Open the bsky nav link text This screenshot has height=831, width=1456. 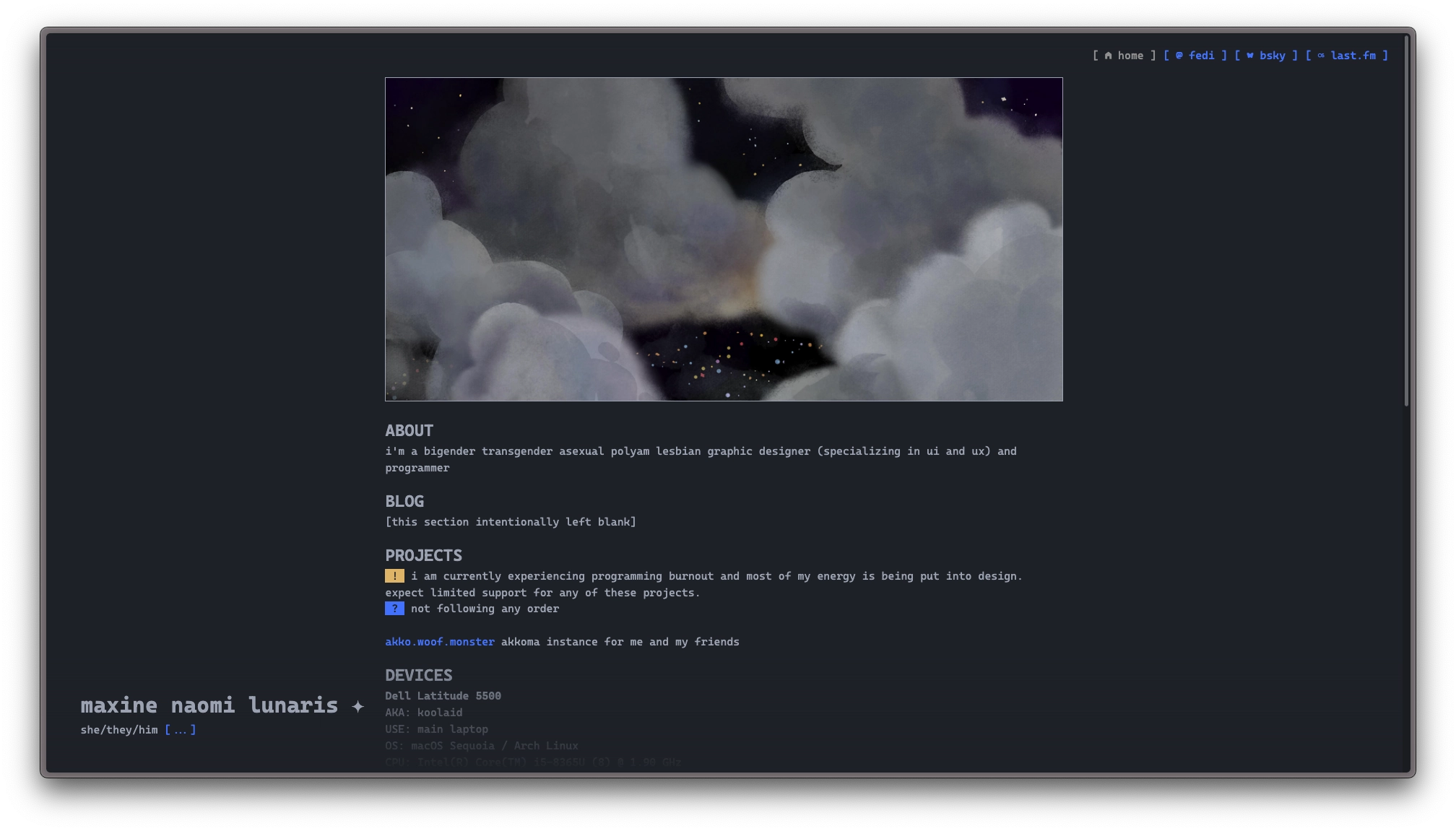(x=1273, y=56)
